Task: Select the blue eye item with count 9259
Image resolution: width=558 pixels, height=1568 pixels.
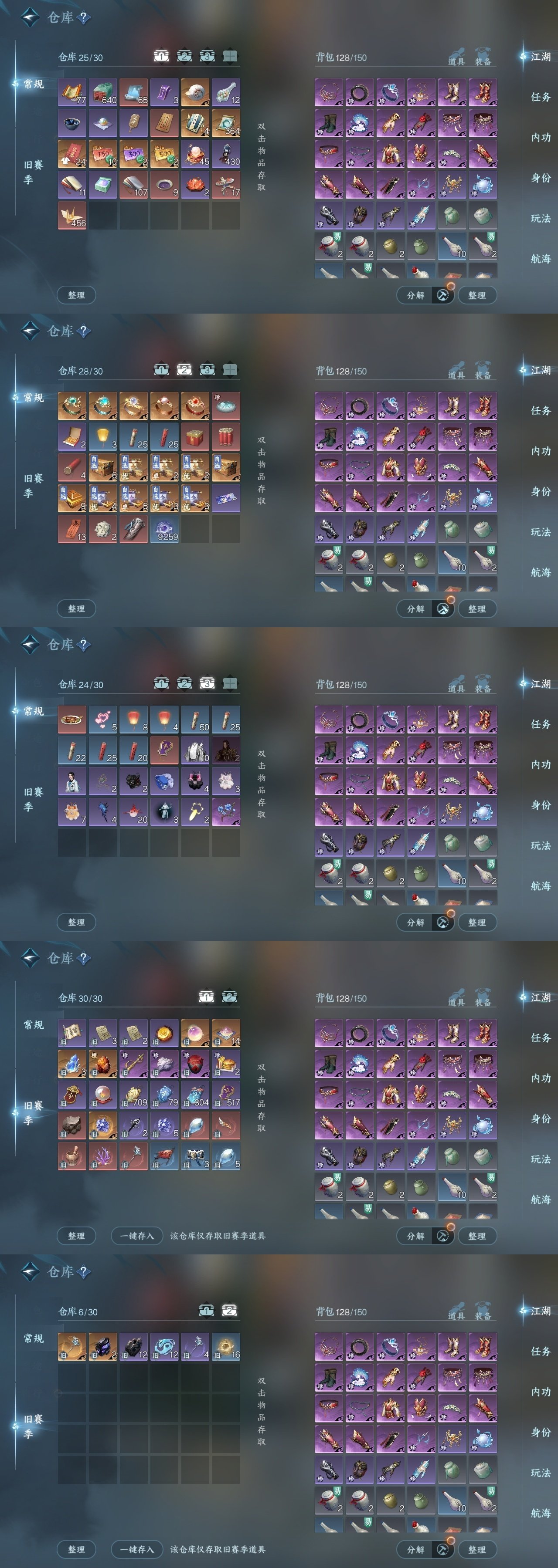Action: [x=164, y=529]
